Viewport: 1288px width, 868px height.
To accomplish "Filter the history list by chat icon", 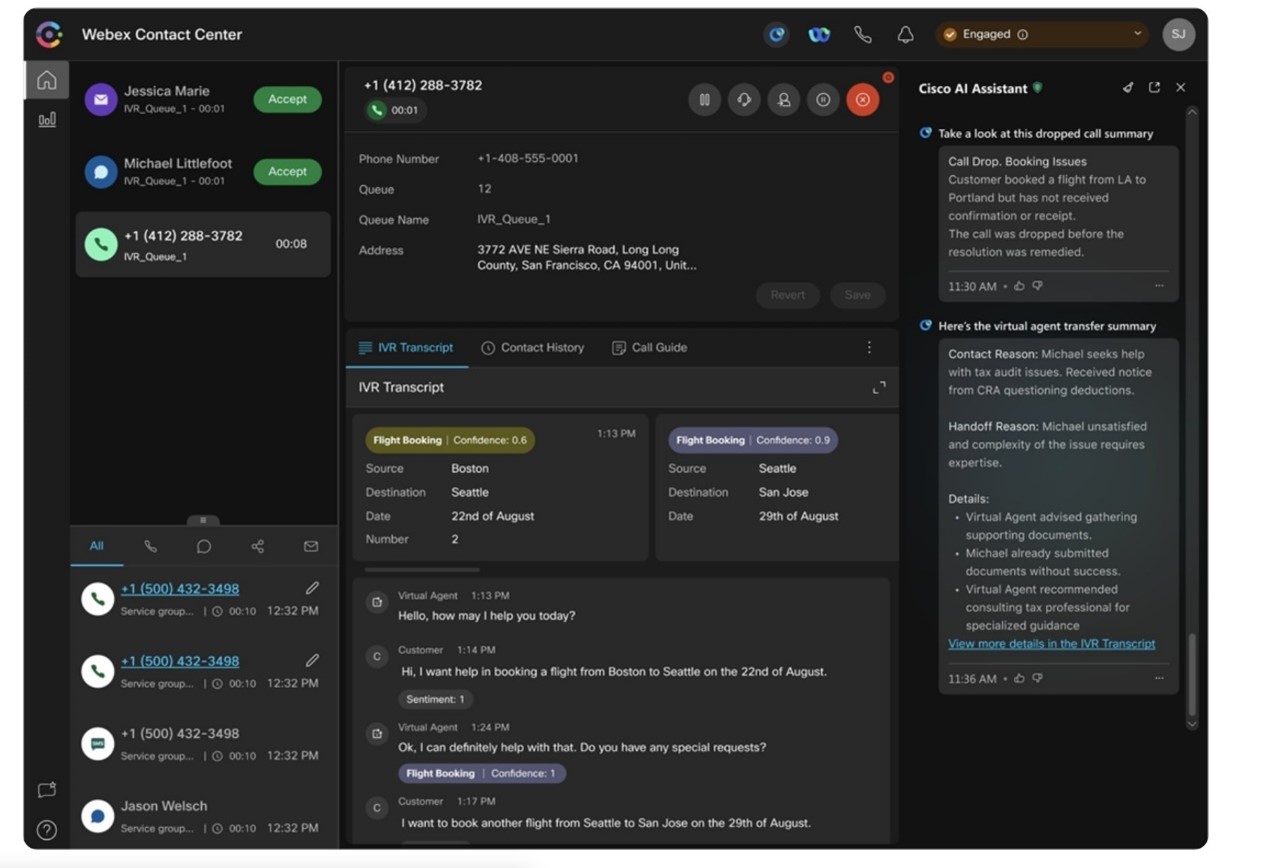I will pyautogui.click(x=203, y=546).
